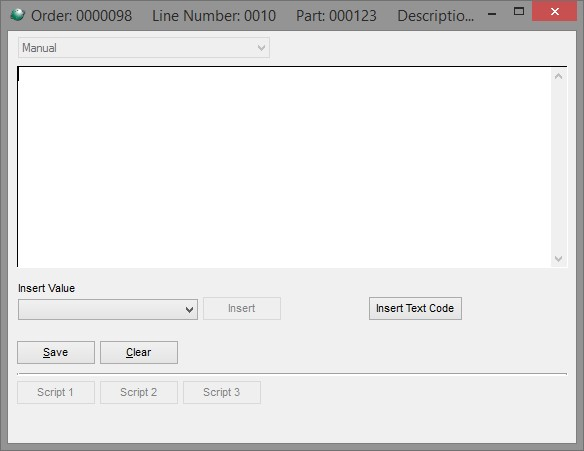Open the Manual dropdown list
The width and height of the screenshot is (584, 451).
[x=144, y=48]
